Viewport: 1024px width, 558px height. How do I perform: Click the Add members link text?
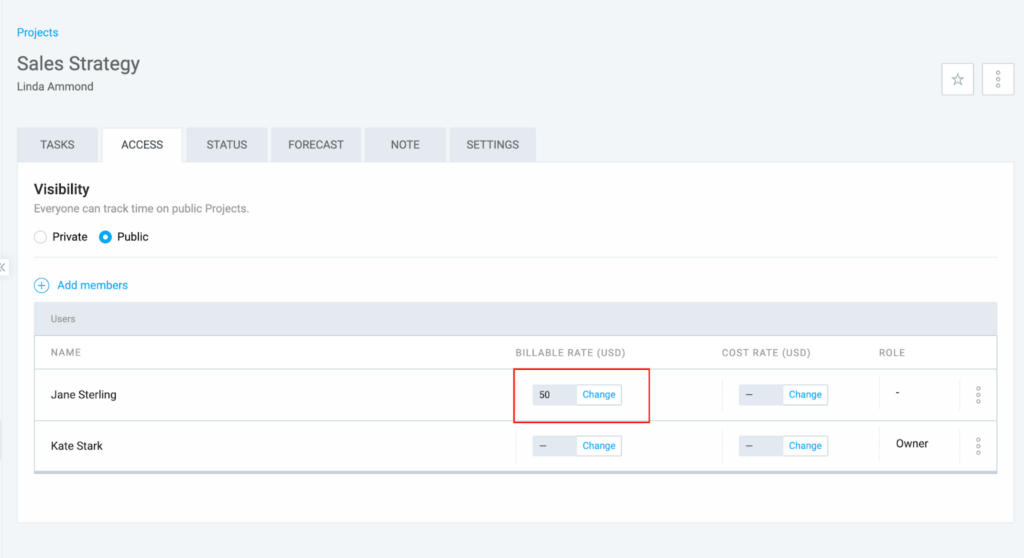tap(92, 285)
